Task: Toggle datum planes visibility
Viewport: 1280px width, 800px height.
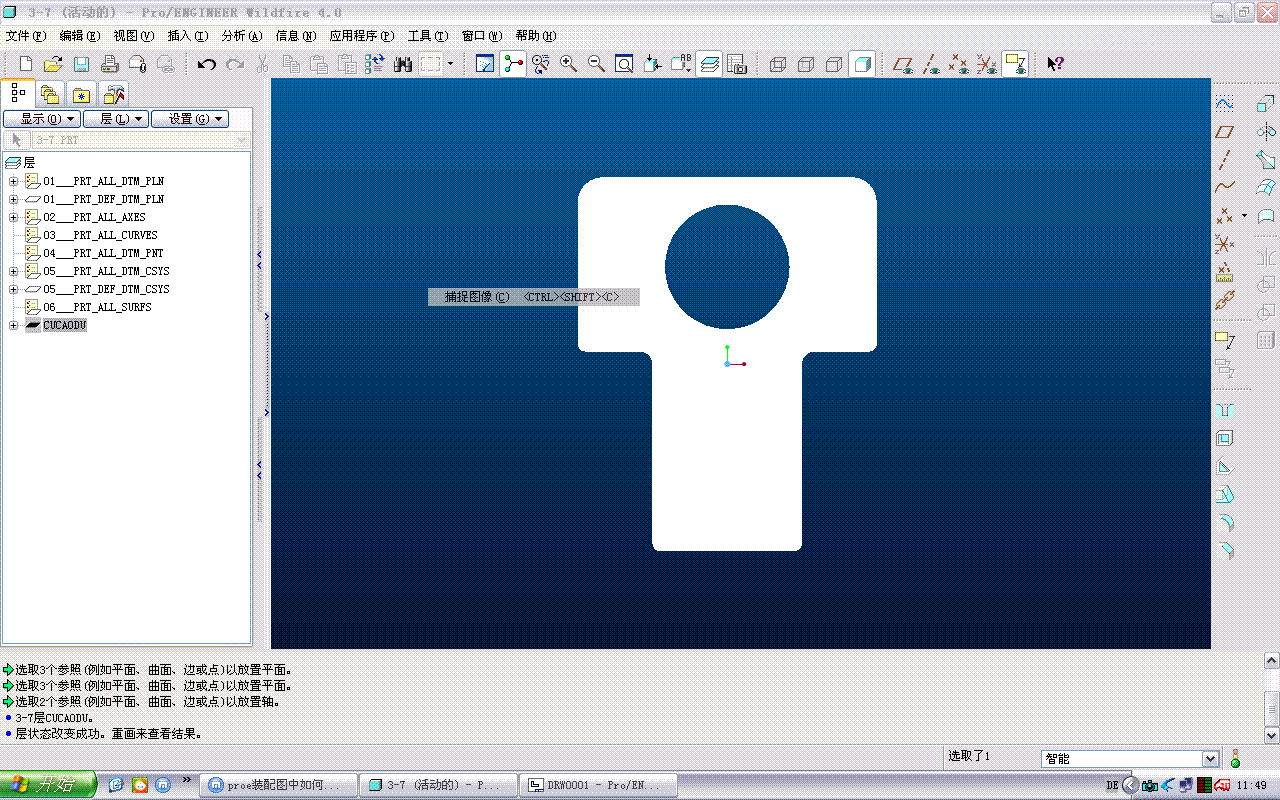Action: click(x=903, y=64)
